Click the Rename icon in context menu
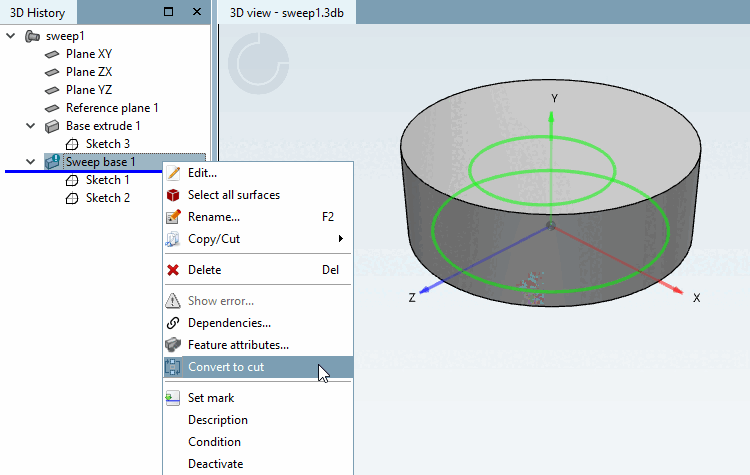 click(x=173, y=217)
